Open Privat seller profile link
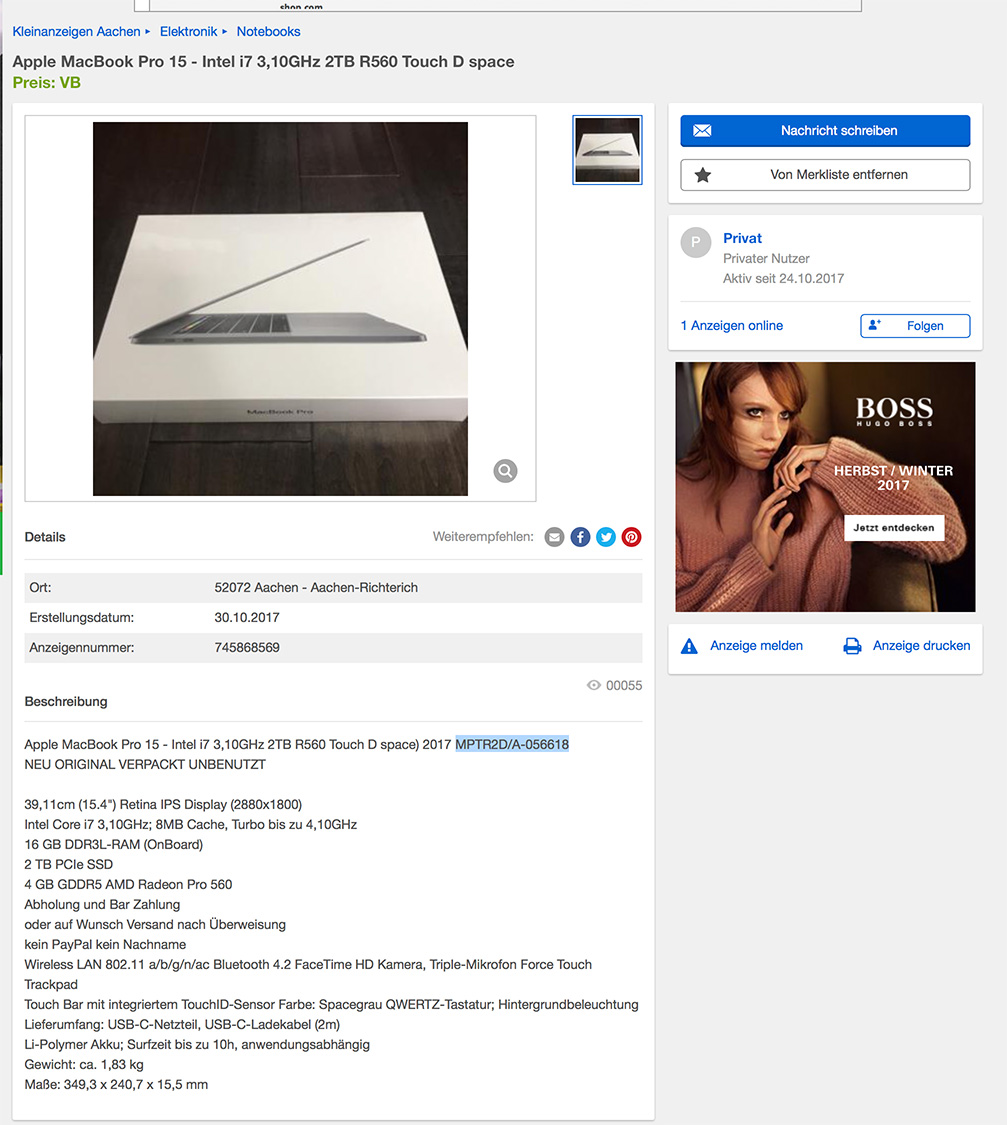Image resolution: width=1007 pixels, height=1125 pixels. click(x=742, y=238)
